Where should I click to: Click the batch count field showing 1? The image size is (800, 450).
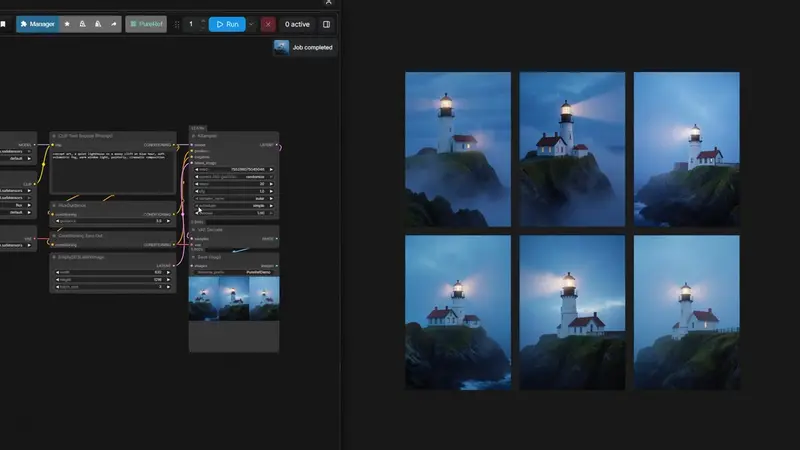(x=191, y=24)
